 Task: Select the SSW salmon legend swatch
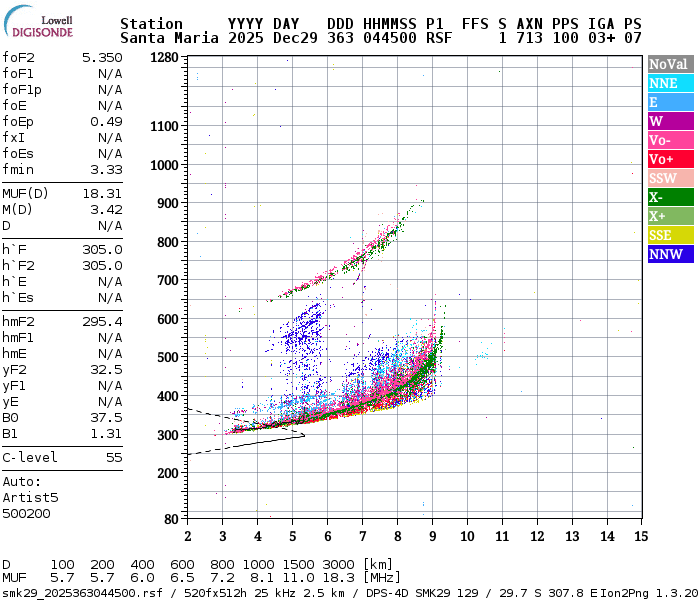(671, 178)
